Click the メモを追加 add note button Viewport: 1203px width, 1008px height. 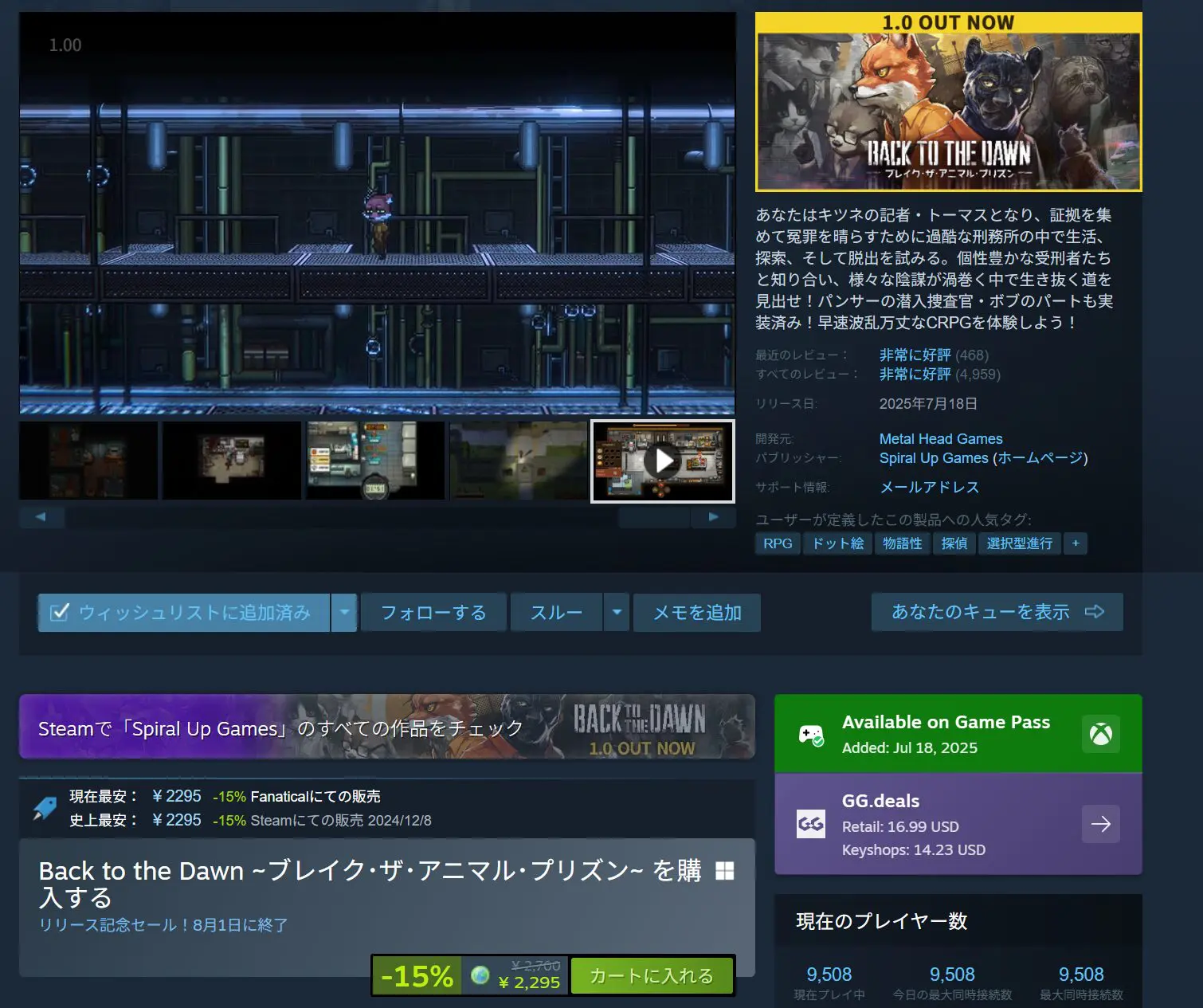pos(696,613)
